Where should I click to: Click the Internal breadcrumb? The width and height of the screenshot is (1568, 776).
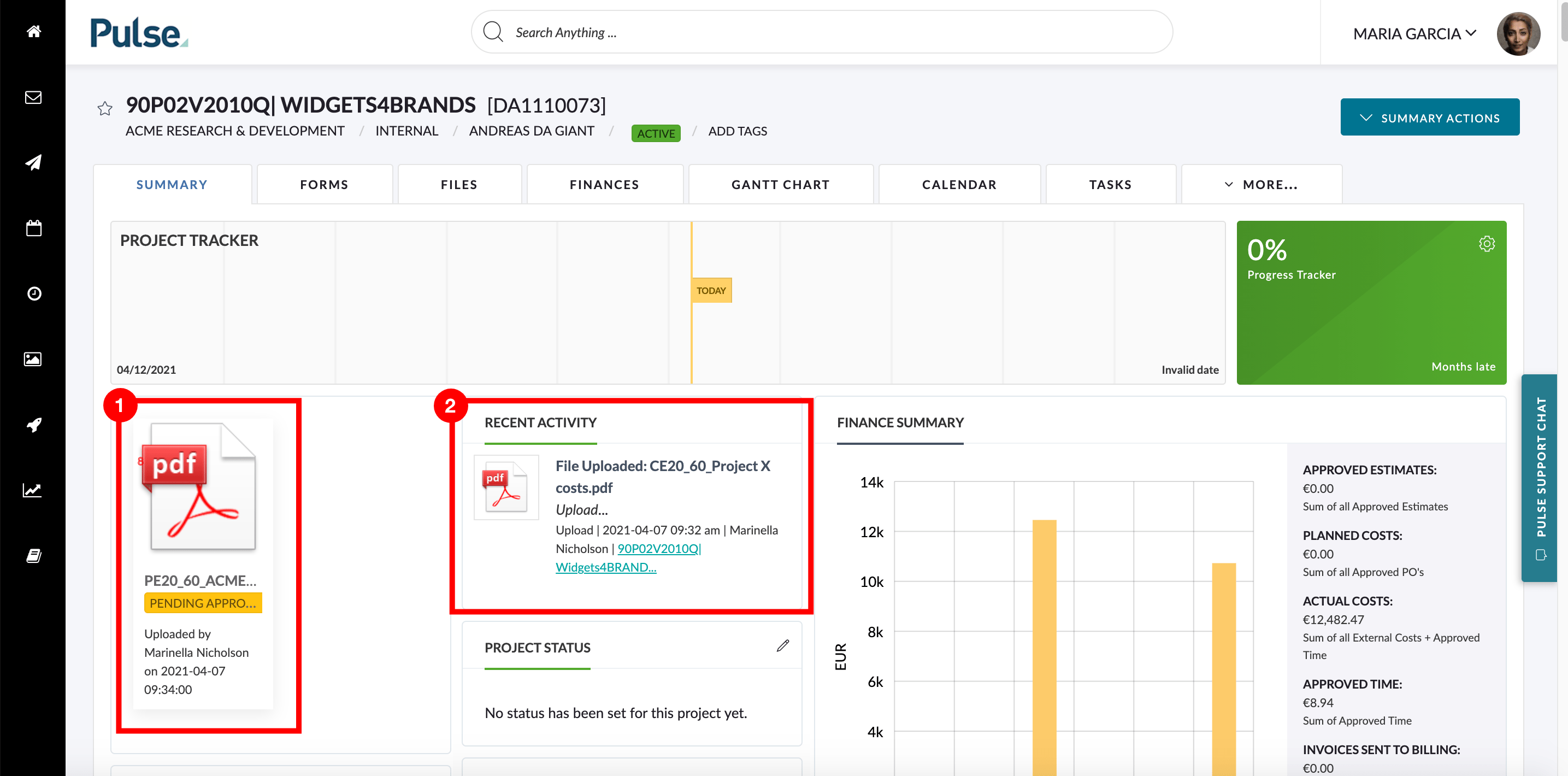[x=406, y=131]
